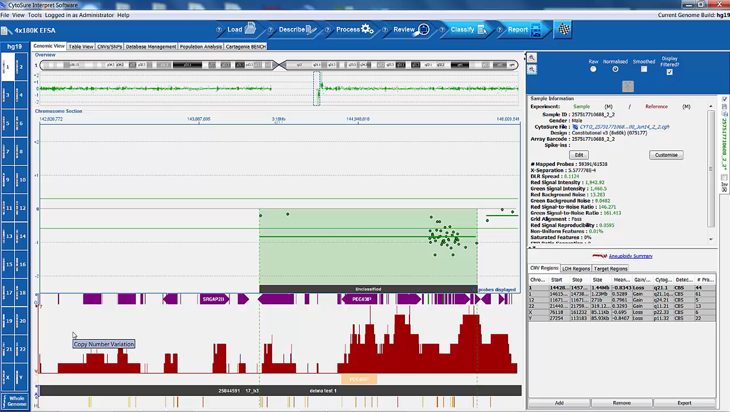The width and height of the screenshot is (730, 412).
Task: Select the chromosome Y Loss row
Action: [x=622, y=318]
